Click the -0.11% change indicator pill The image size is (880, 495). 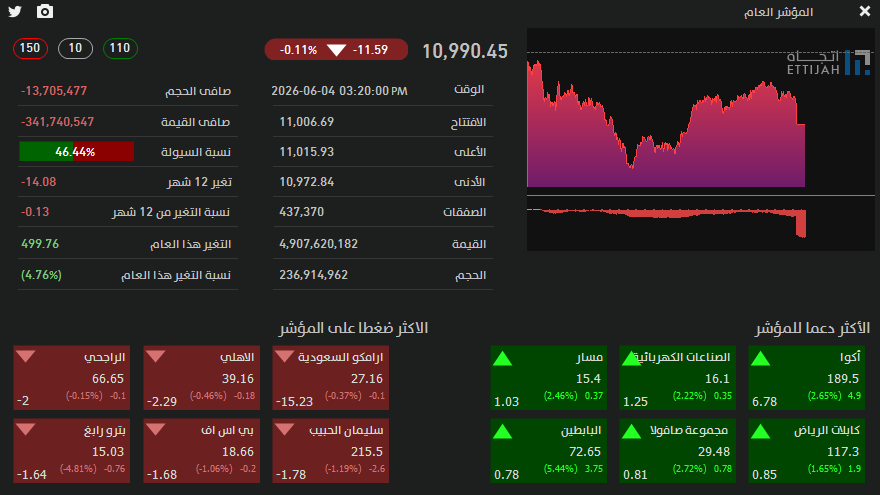(x=336, y=49)
